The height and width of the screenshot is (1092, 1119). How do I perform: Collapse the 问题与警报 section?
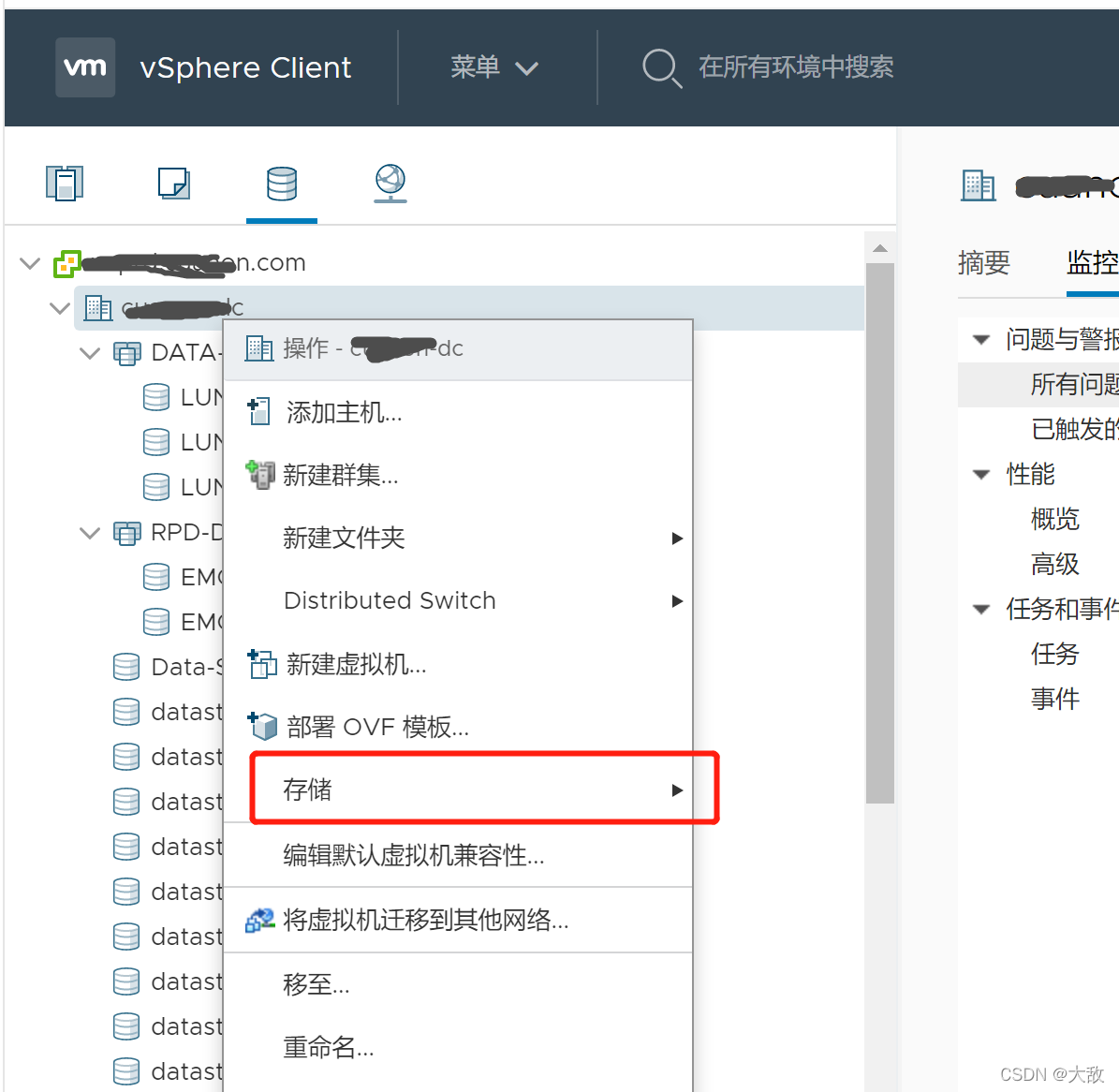tap(981, 340)
